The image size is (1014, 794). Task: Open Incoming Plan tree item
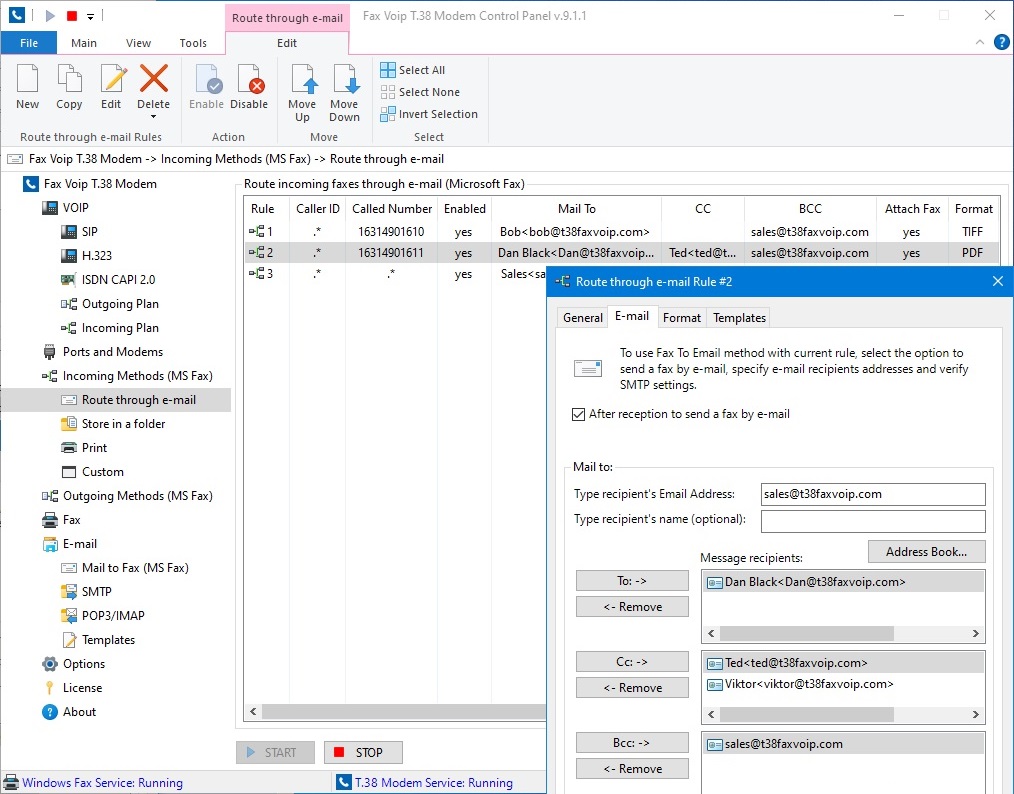pyautogui.click(x=110, y=328)
